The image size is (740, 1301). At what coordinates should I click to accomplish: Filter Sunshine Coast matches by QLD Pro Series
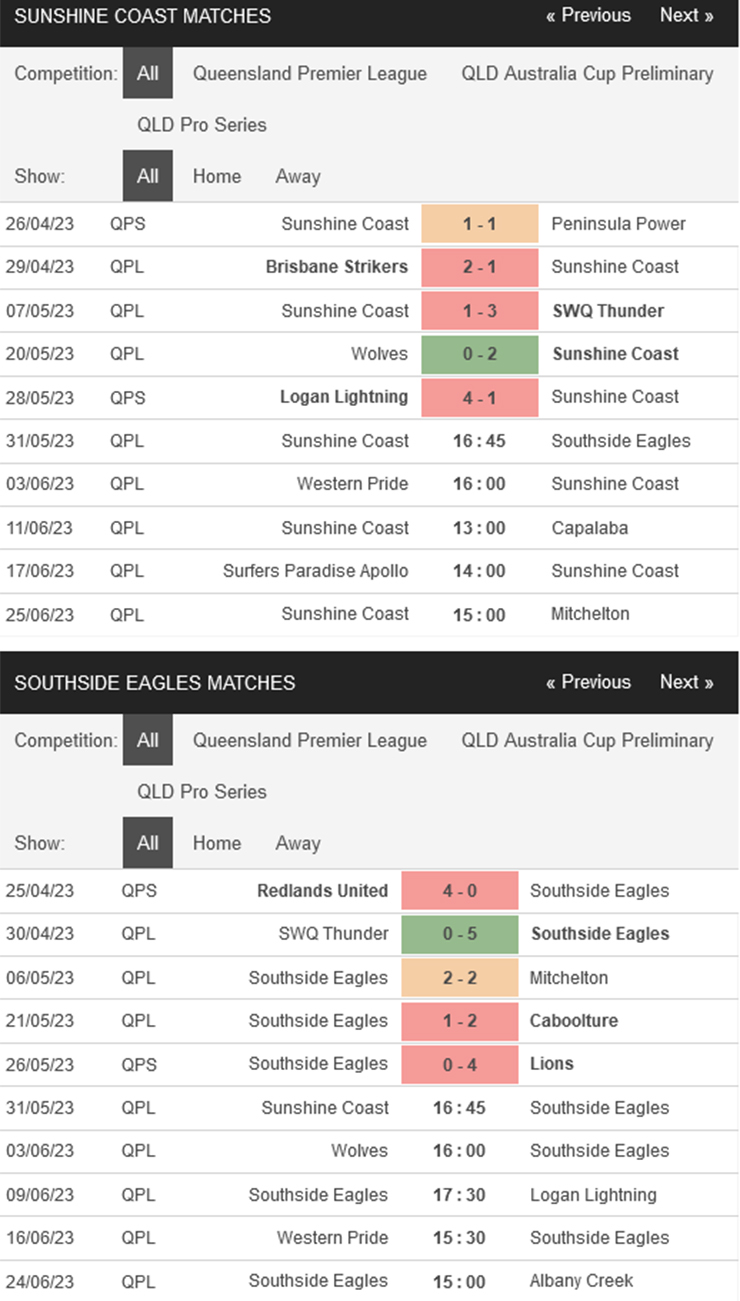click(201, 125)
